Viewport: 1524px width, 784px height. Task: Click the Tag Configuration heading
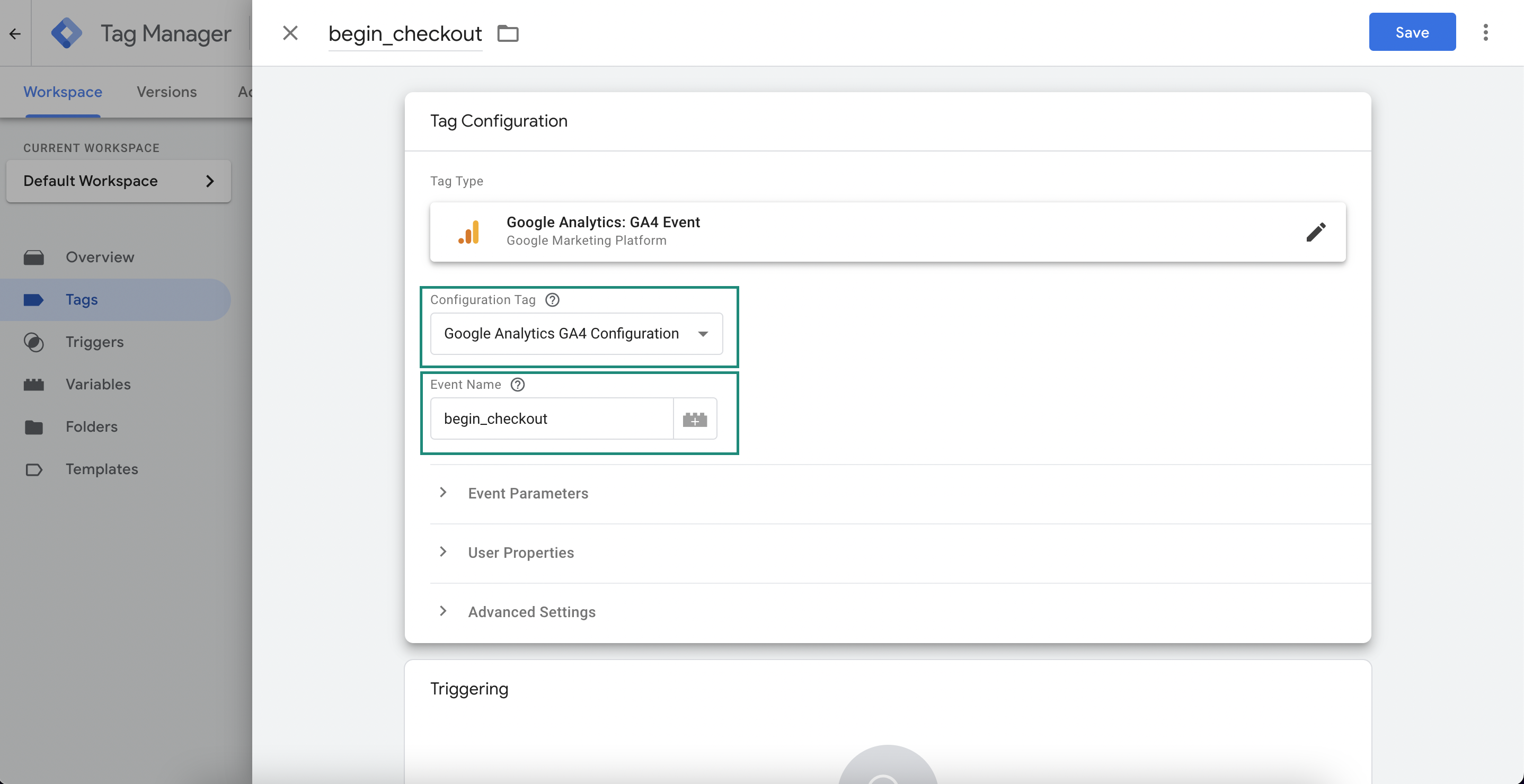(x=499, y=121)
